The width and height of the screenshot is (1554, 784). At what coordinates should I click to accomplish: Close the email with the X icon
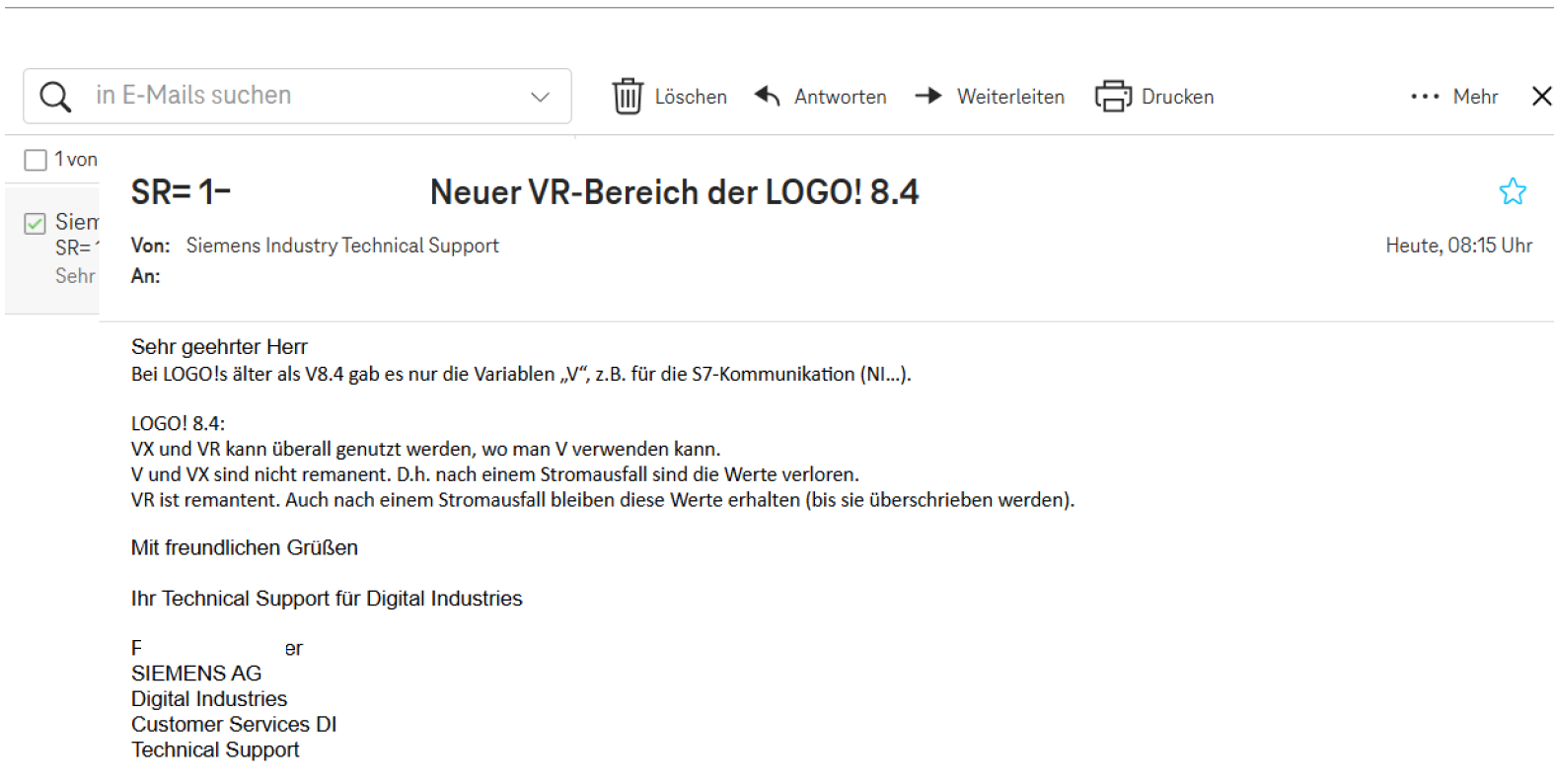(x=1541, y=96)
